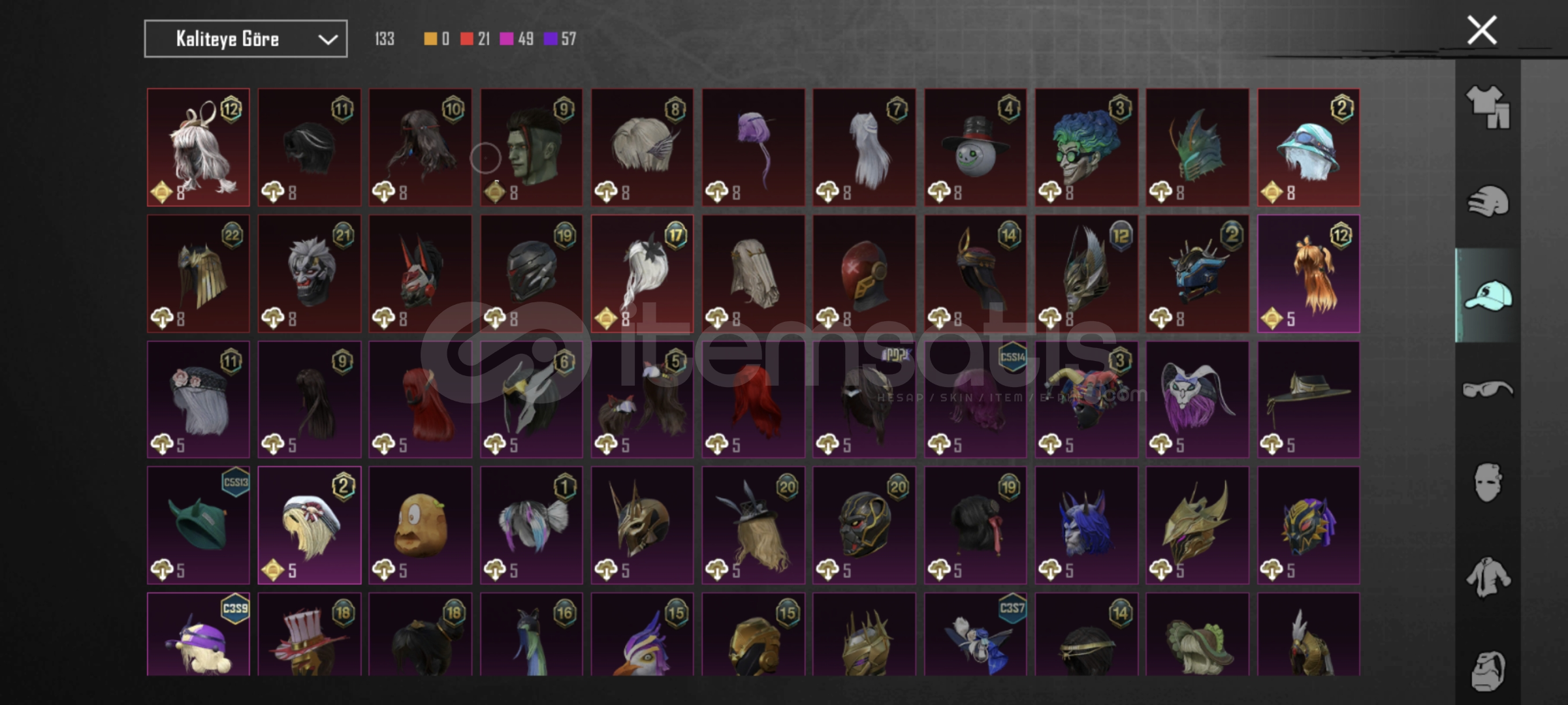Select the green beanie labeled C5S13
This screenshot has height=705, width=1568.
(199, 525)
